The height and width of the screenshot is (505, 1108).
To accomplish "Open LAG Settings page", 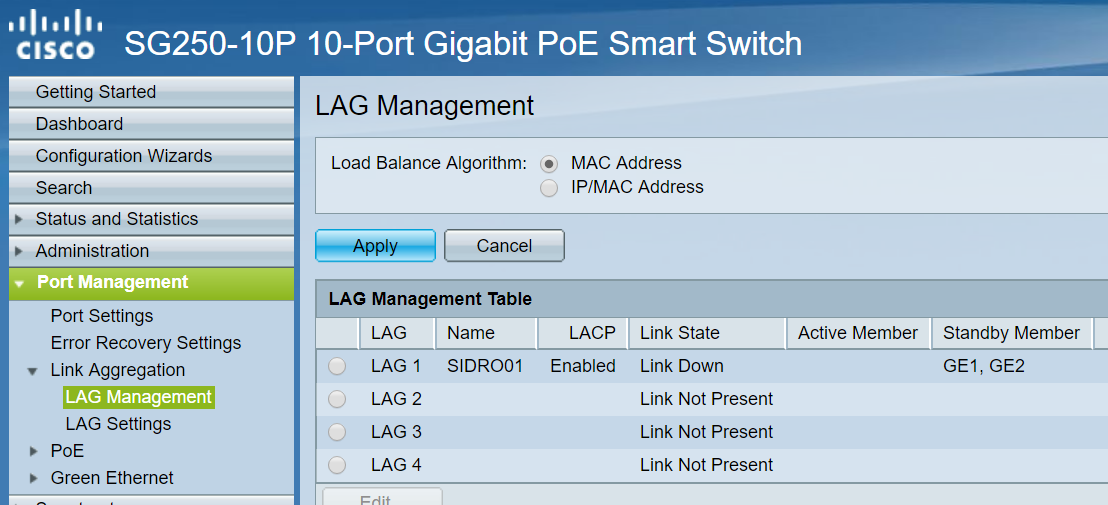I will point(118,424).
